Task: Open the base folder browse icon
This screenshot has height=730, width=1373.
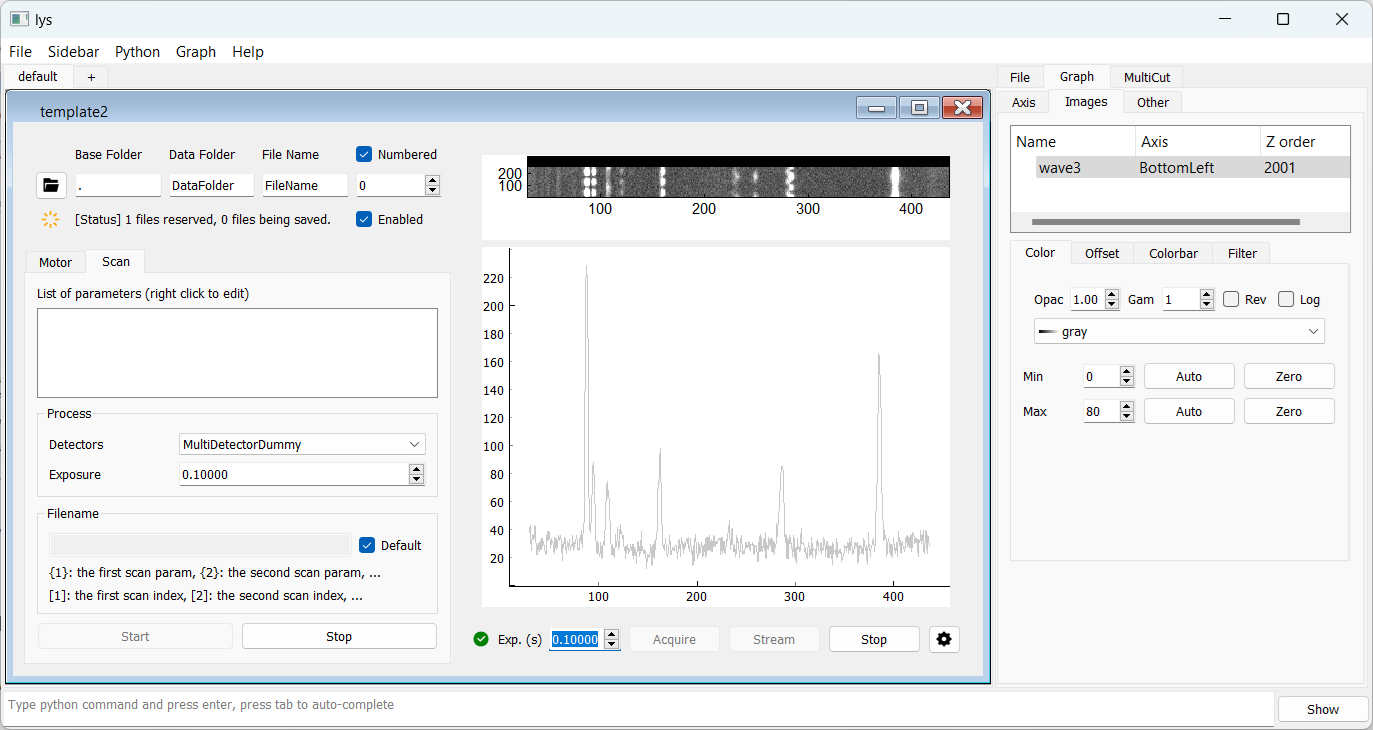Action: [x=50, y=185]
